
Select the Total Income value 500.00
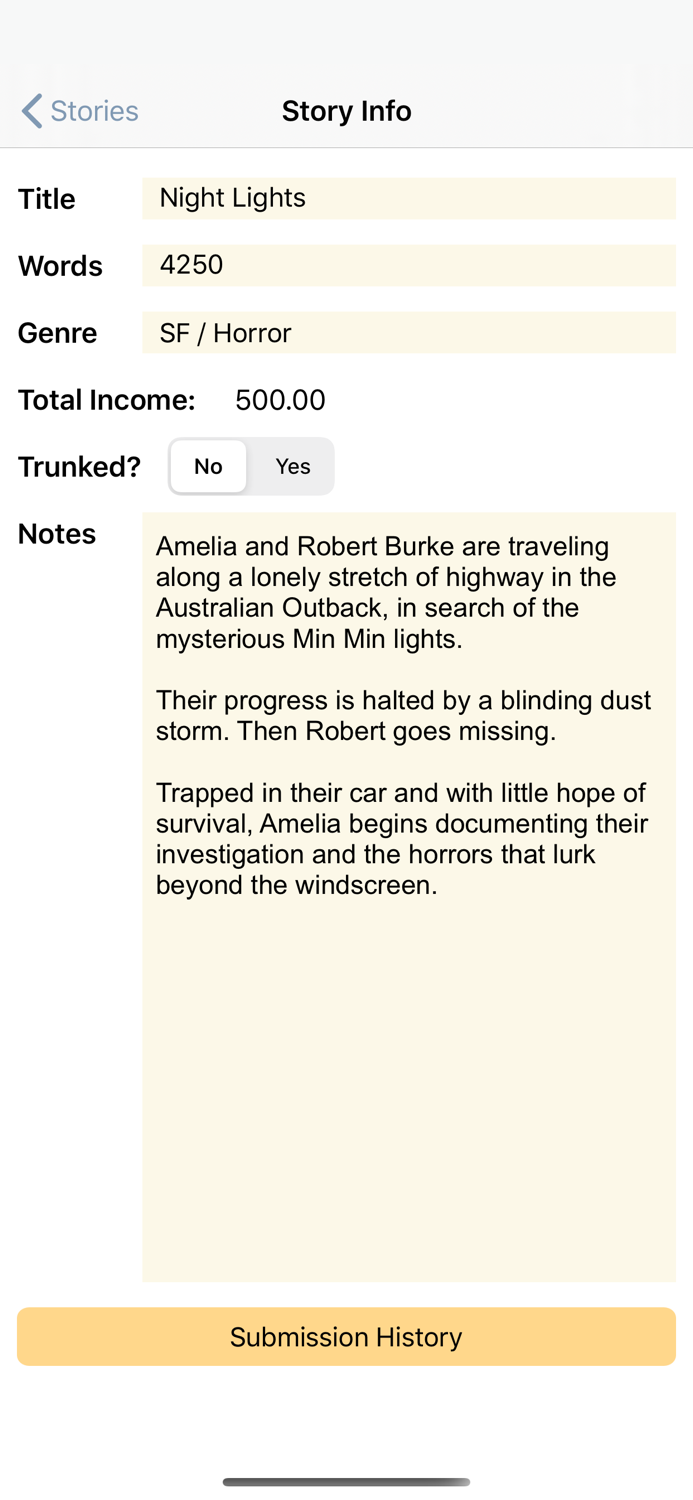(280, 399)
